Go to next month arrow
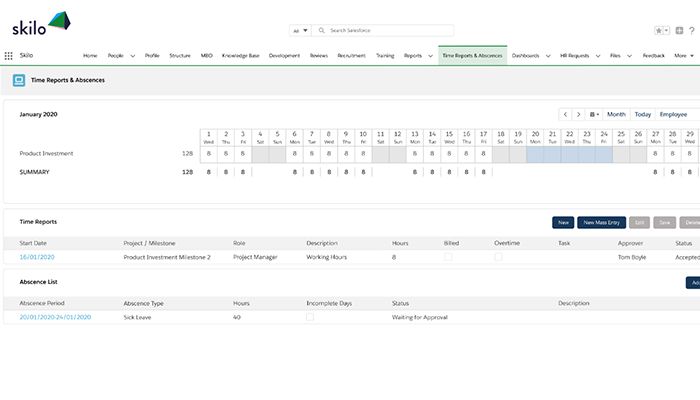 [x=578, y=115]
